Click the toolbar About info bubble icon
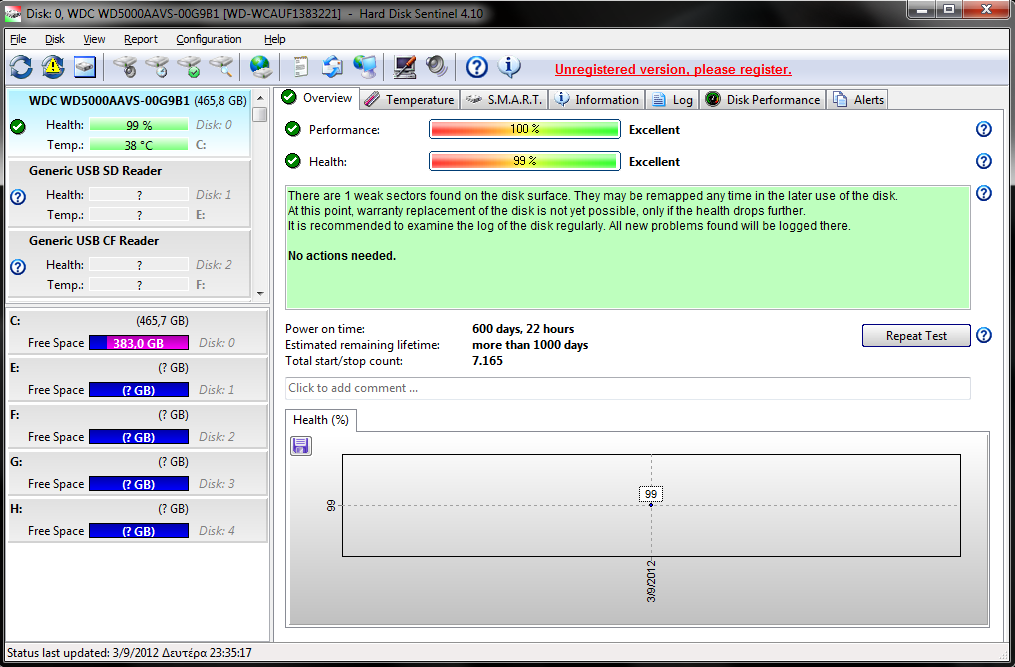 coord(509,67)
